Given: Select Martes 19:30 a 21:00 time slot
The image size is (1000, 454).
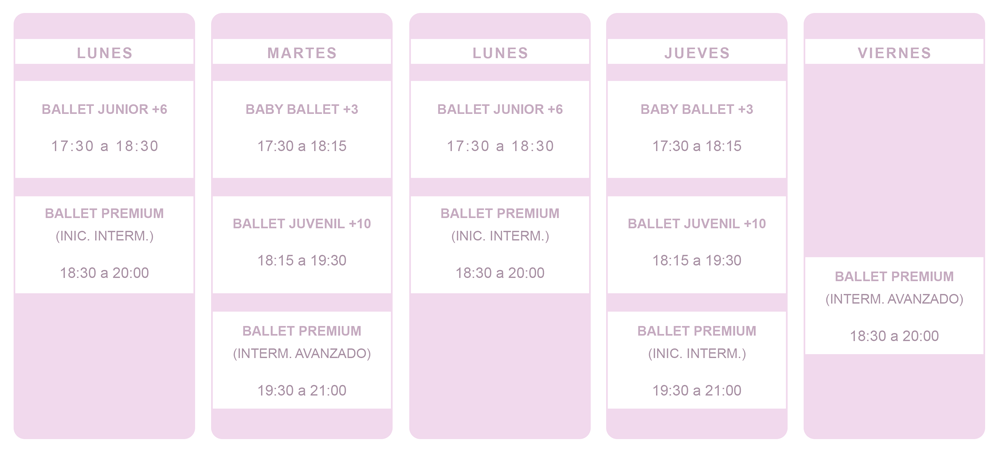Looking at the screenshot, I should click(x=302, y=390).
